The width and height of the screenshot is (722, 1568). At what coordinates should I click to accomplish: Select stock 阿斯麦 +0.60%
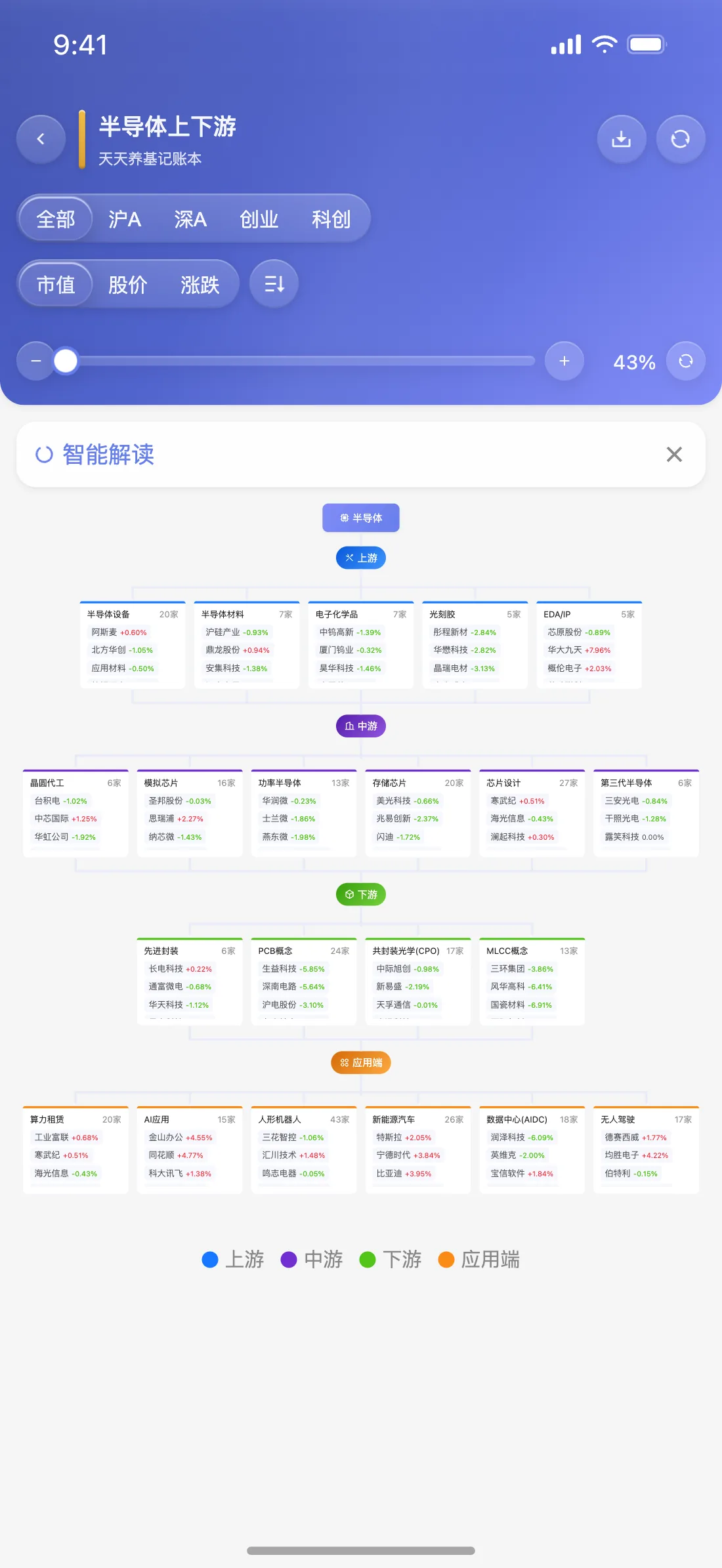pyautogui.click(x=119, y=632)
